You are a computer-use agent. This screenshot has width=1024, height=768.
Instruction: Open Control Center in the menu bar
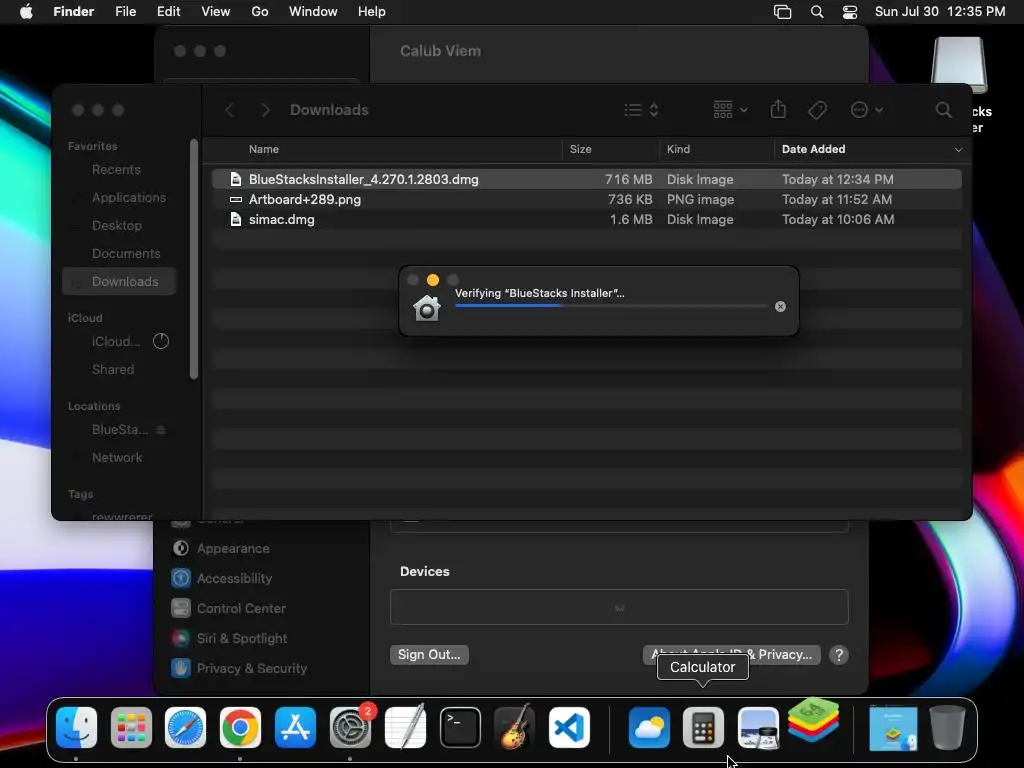850,12
